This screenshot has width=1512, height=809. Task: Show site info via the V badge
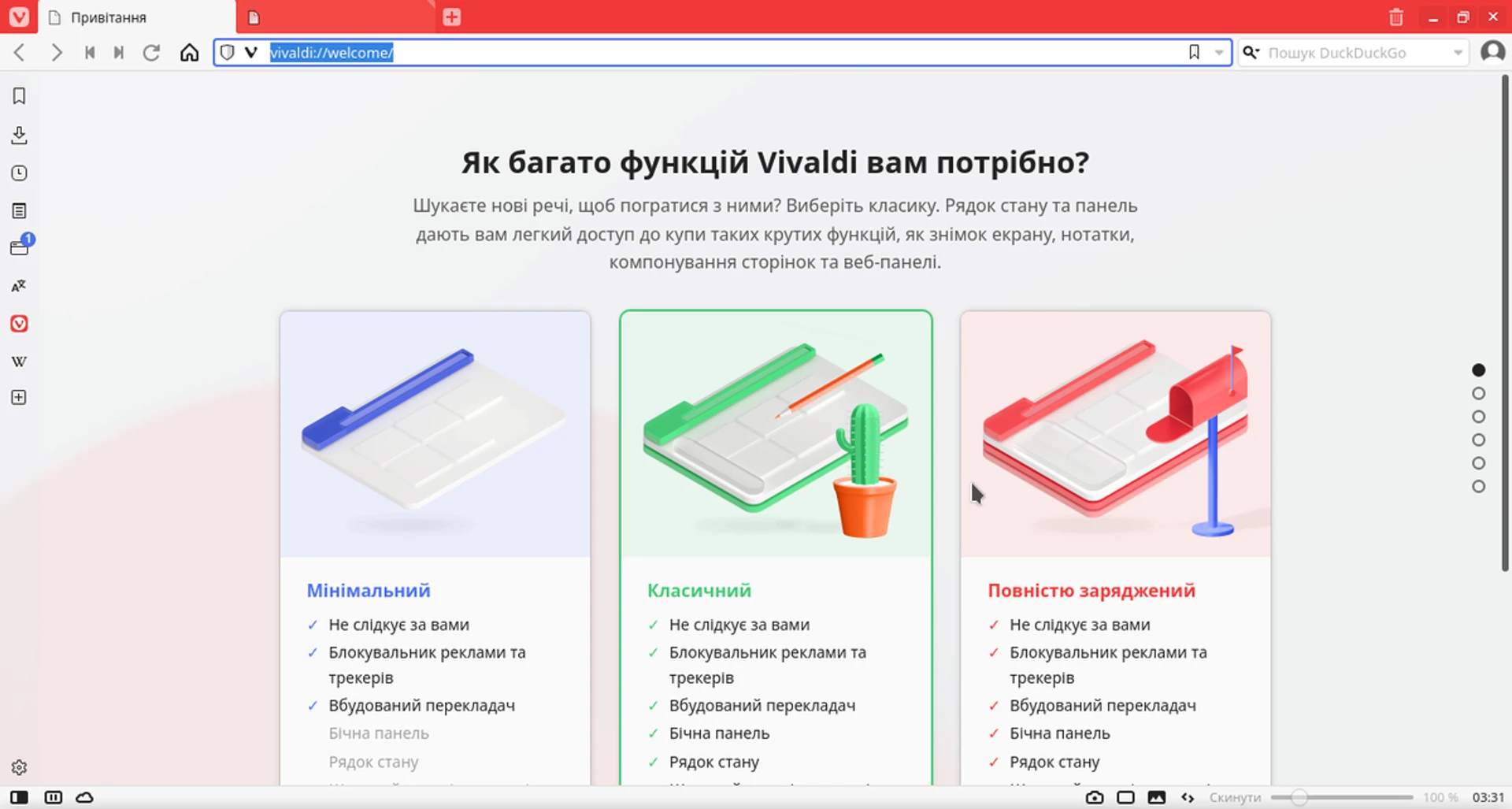pyautogui.click(x=251, y=53)
